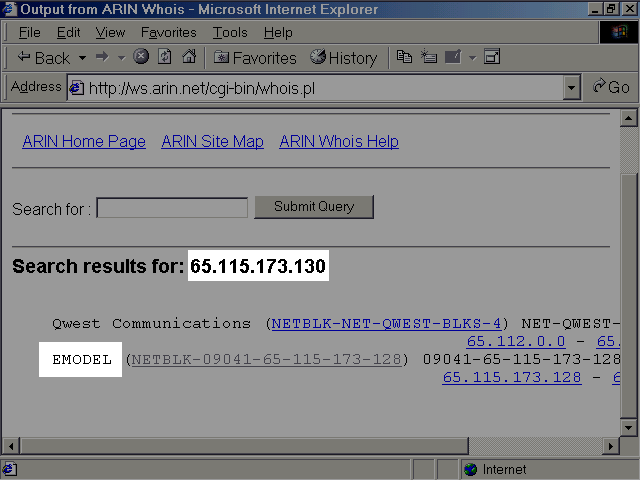Click the Edit toolbar icon
The image size is (640, 480).
click(x=453, y=57)
